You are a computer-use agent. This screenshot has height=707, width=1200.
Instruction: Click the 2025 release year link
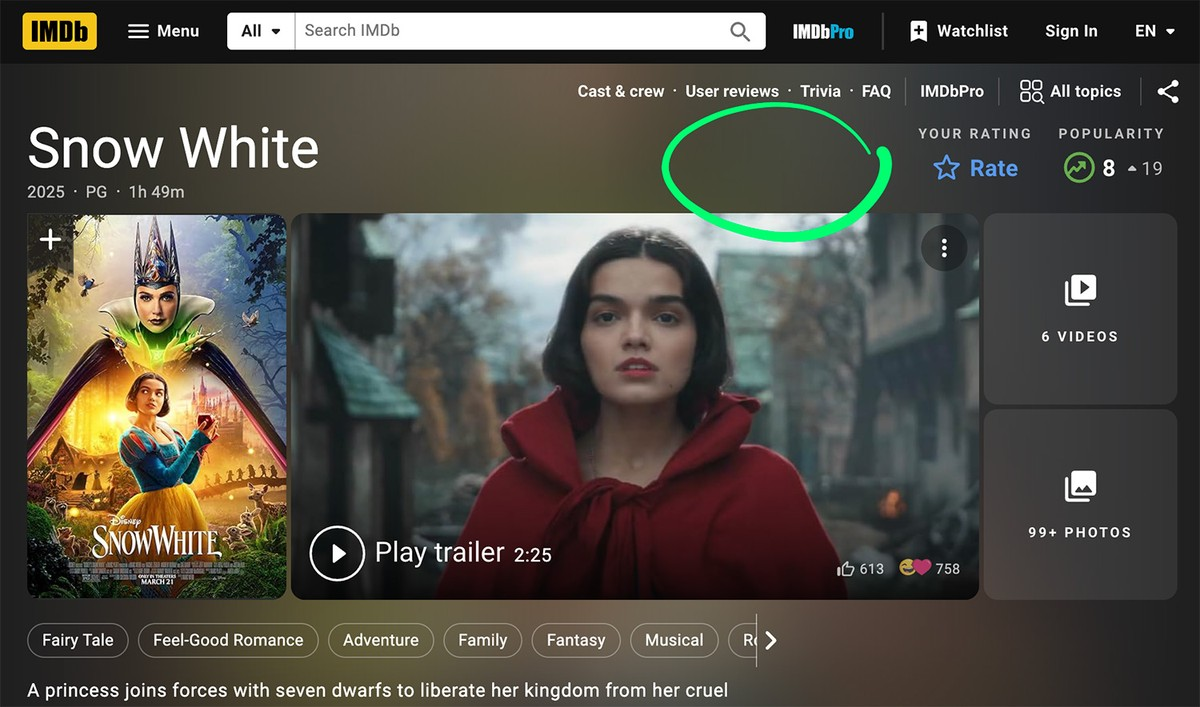tap(46, 192)
